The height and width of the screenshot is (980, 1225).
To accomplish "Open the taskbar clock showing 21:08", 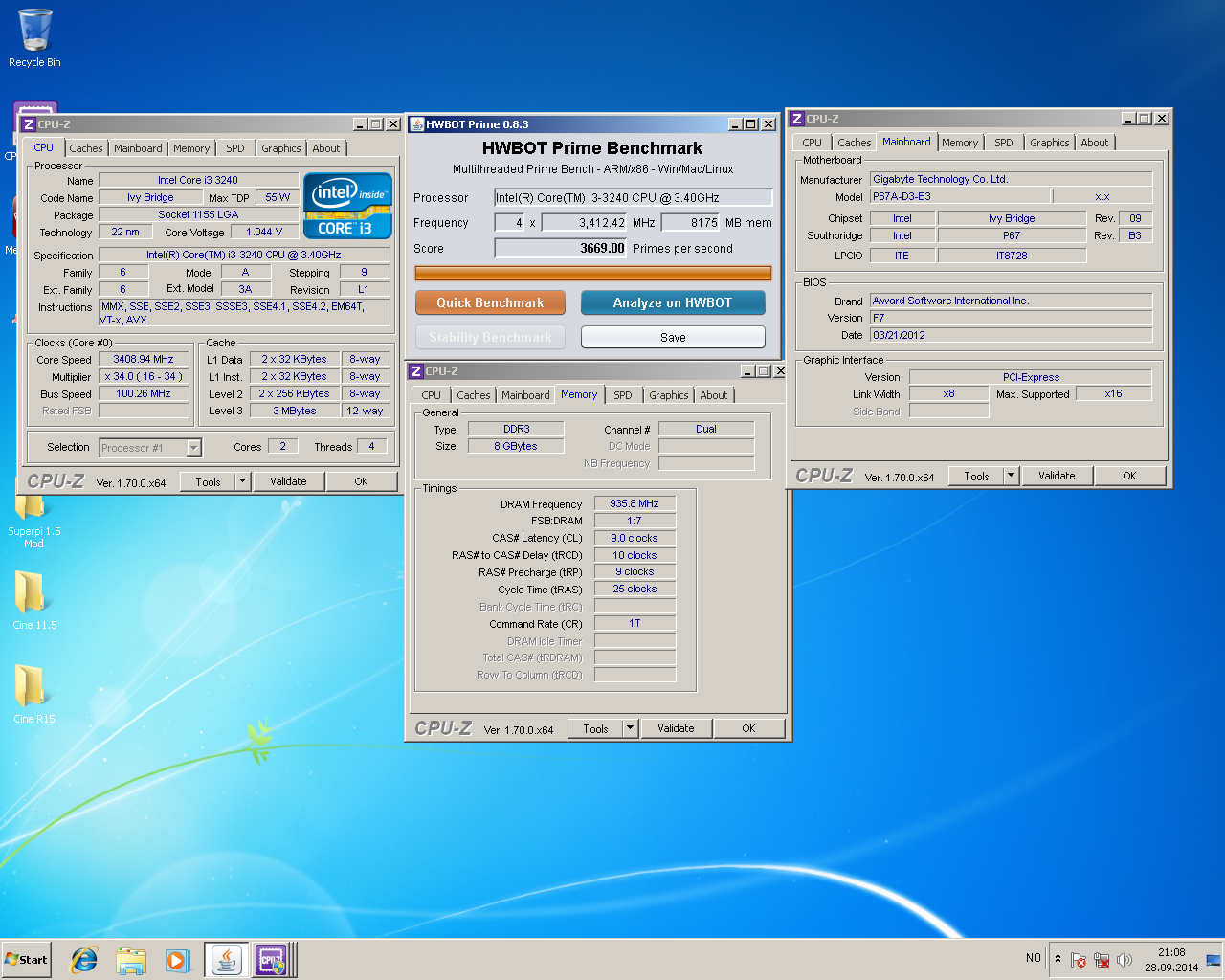I will tap(1171, 960).
